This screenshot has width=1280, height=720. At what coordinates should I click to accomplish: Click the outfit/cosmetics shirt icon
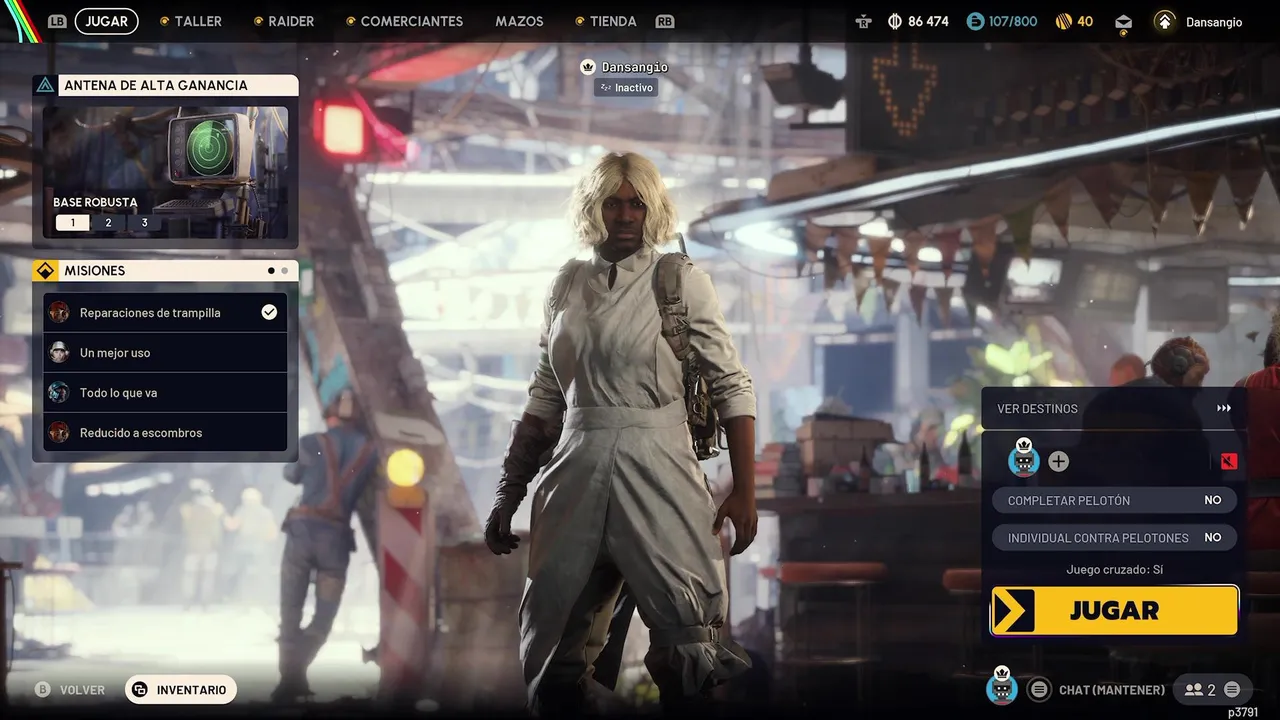coord(864,21)
